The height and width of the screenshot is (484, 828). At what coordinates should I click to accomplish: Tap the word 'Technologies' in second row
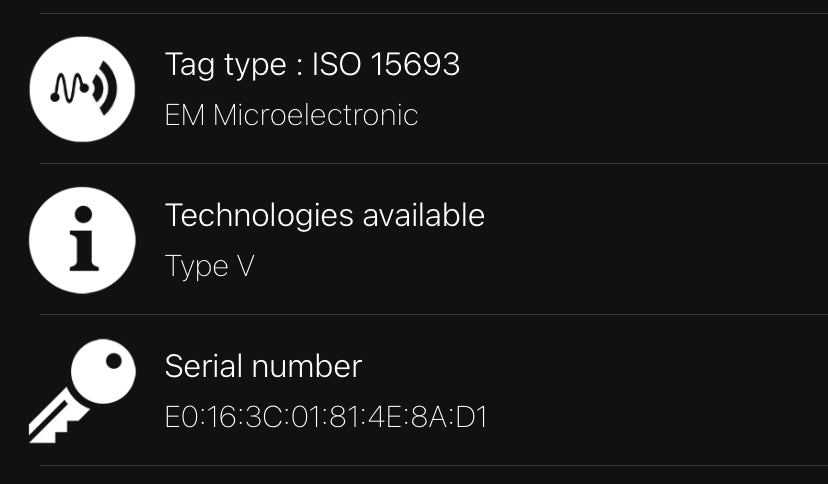point(259,216)
